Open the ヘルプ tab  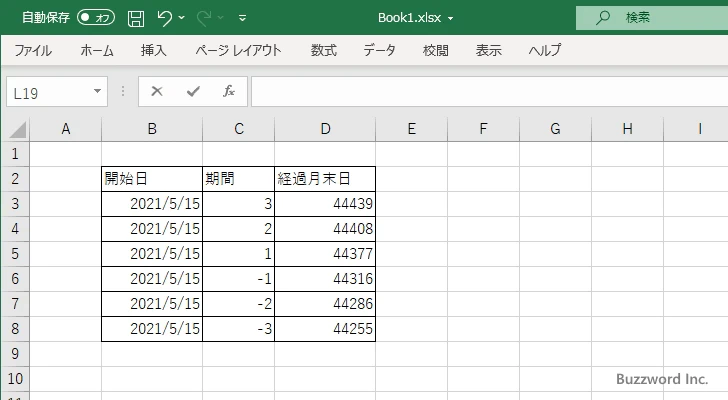545,50
